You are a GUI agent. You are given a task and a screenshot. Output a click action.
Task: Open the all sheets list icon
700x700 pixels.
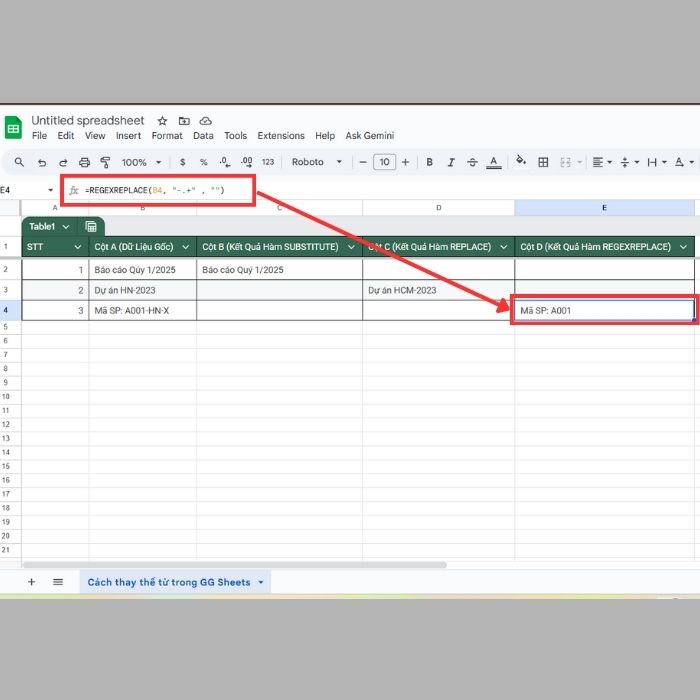pos(58,582)
